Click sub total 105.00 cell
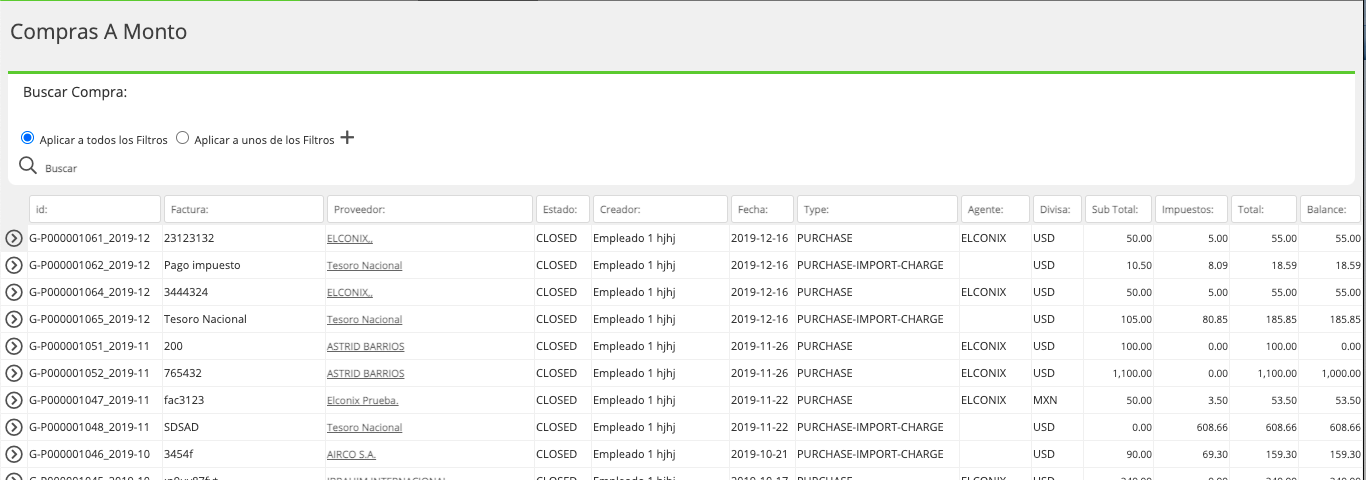1366x480 pixels. coord(1135,319)
